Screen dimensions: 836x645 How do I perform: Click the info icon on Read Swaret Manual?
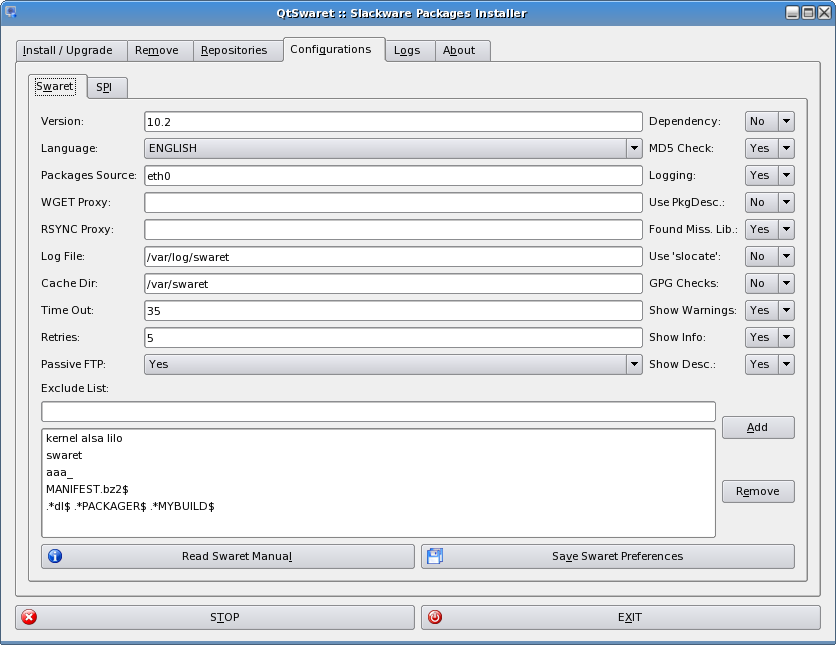coord(55,556)
